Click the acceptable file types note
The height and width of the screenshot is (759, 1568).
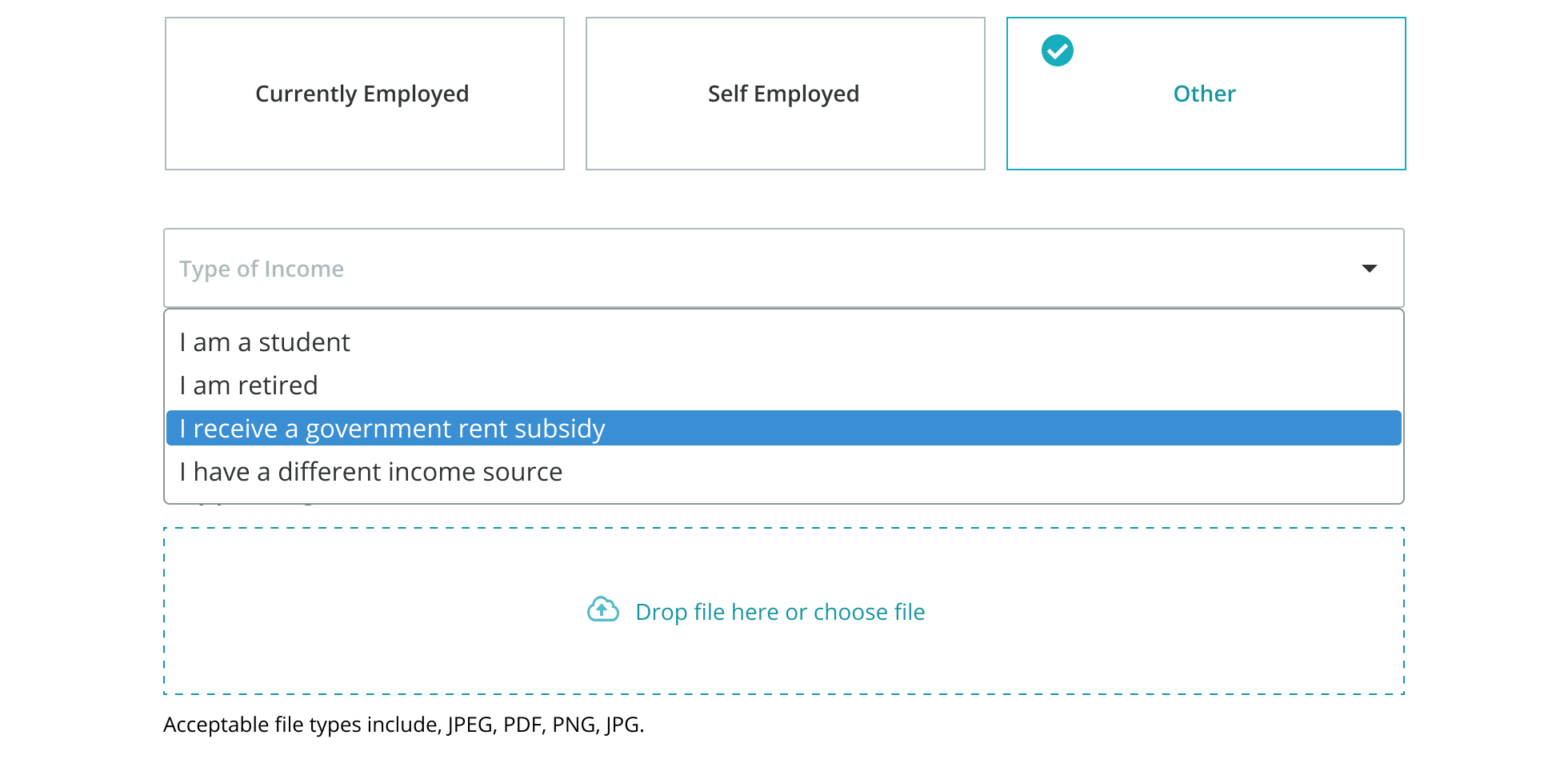(x=403, y=725)
